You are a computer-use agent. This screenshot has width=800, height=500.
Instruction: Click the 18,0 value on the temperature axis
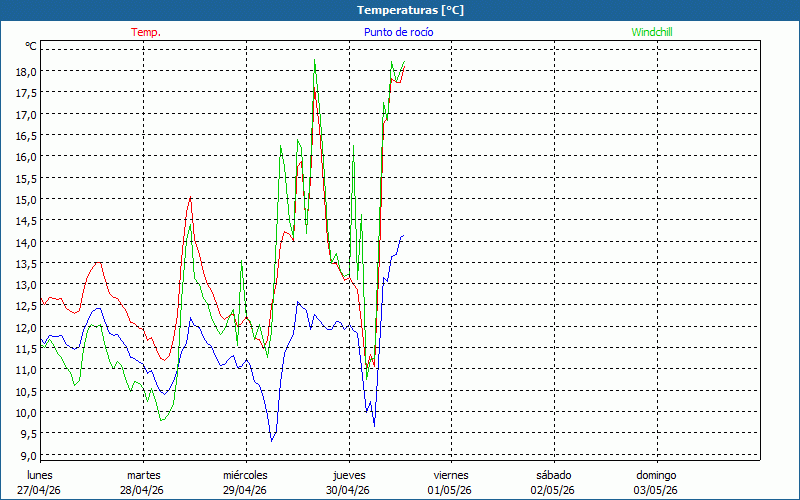point(25,71)
